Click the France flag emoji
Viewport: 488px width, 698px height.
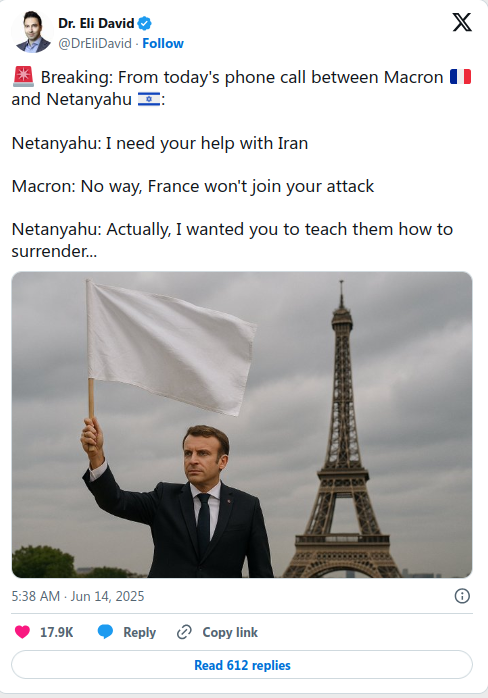pos(460,77)
